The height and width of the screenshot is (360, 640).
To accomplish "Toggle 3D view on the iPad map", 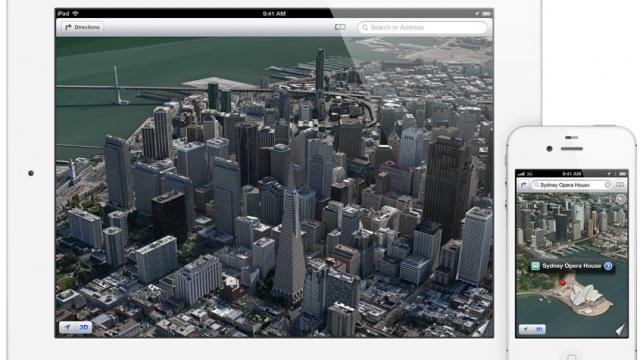I will [84, 327].
